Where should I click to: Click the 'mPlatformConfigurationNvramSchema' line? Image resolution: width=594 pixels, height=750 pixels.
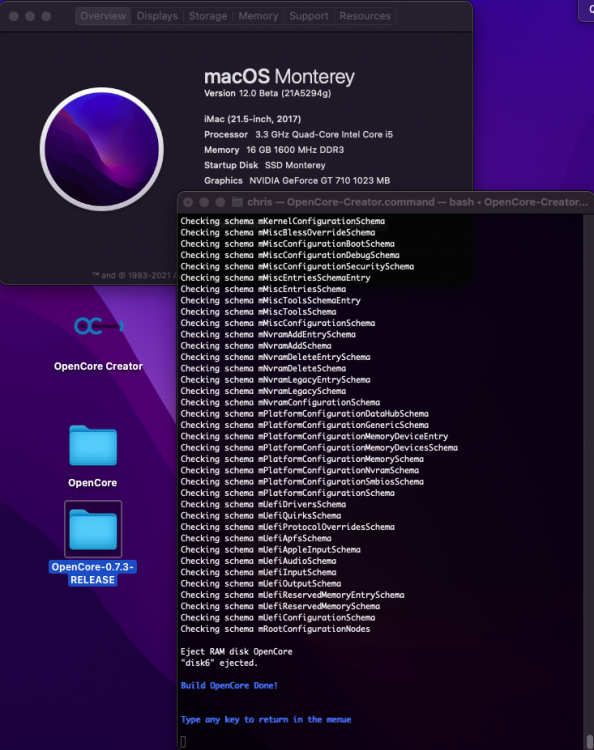tap(300, 470)
